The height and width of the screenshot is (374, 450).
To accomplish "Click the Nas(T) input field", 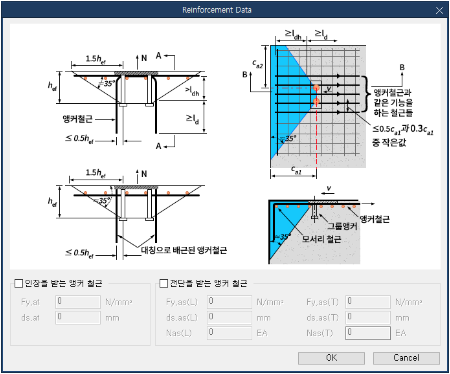I will coord(368,333).
